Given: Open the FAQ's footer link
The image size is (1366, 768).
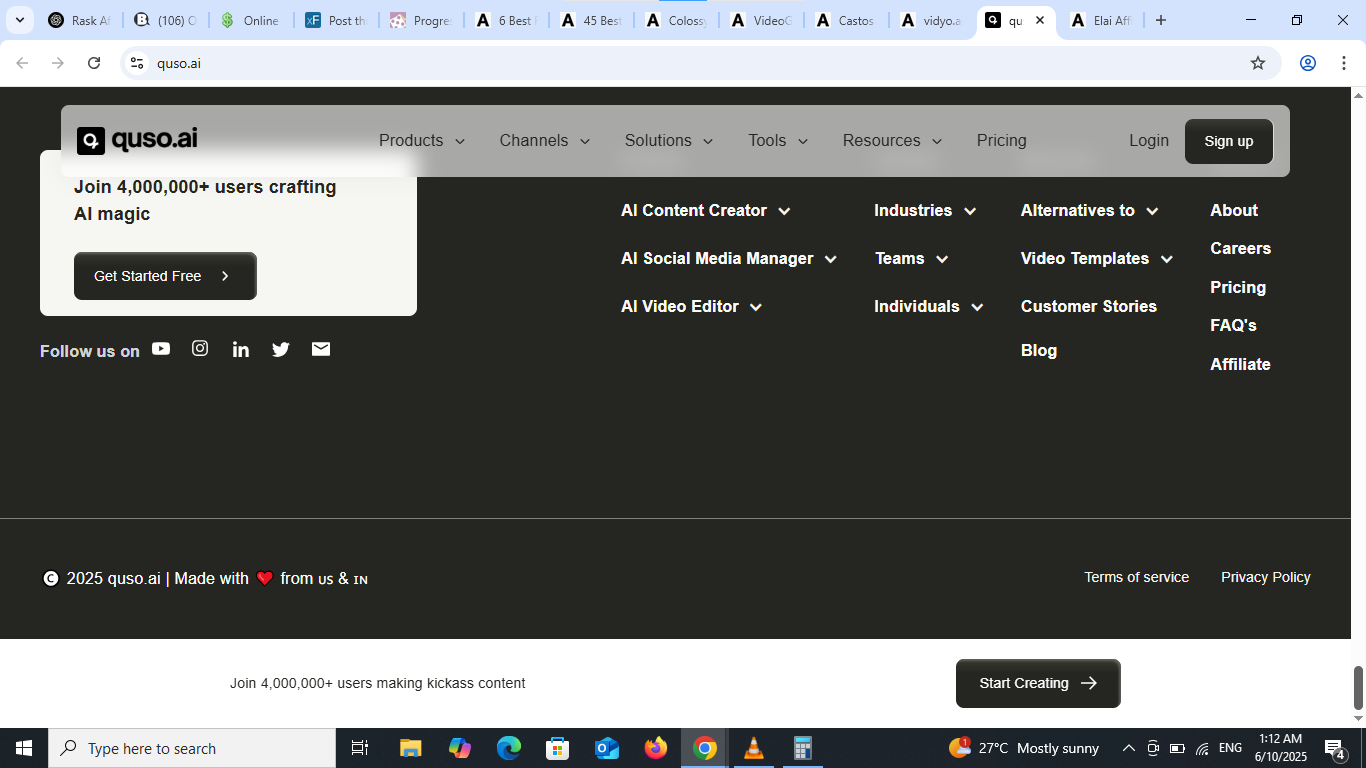Looking at the screenshot, I should (x=1233, y=325).
